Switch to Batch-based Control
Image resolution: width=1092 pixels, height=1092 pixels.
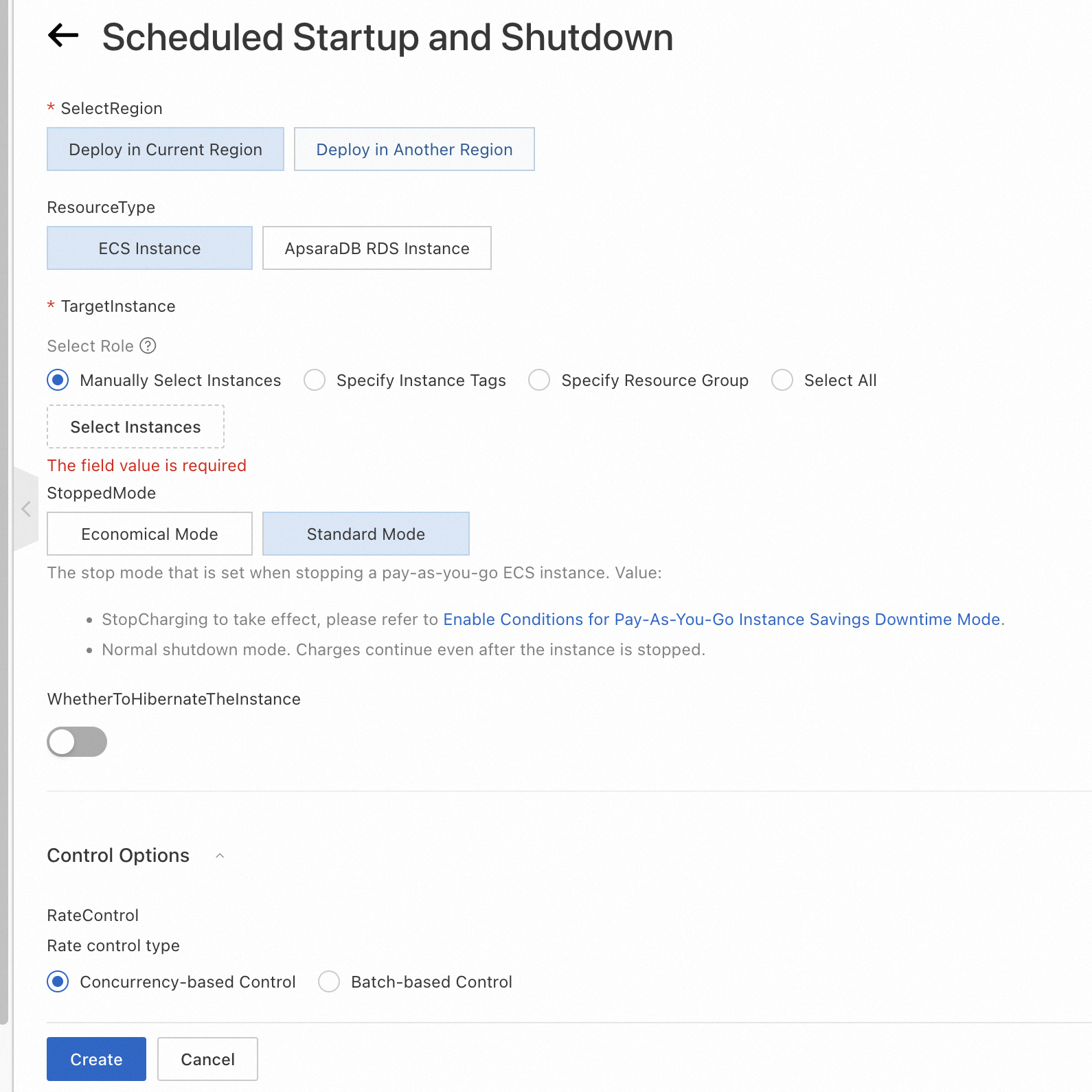coord(329,981)
